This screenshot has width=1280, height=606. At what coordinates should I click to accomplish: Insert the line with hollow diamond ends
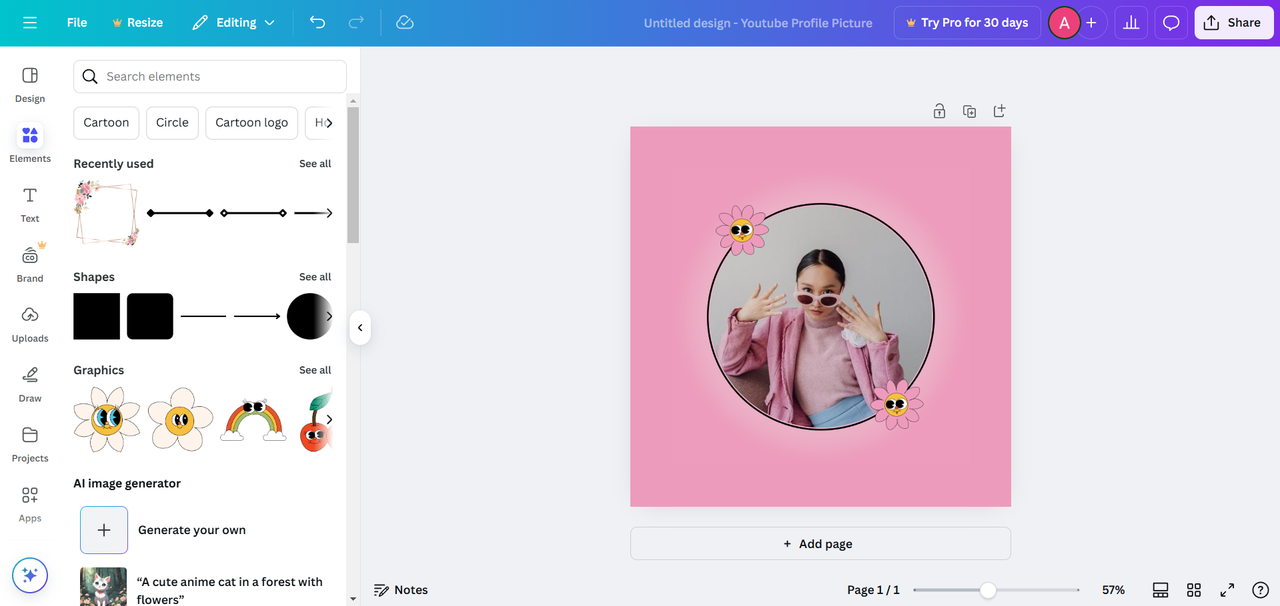tap(254, 213)
